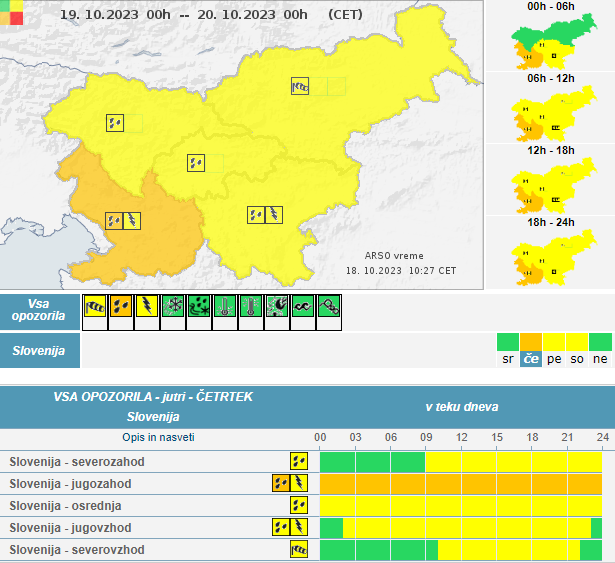
Task: Select the 'ne' day tab
Action: tap(600, 358)
